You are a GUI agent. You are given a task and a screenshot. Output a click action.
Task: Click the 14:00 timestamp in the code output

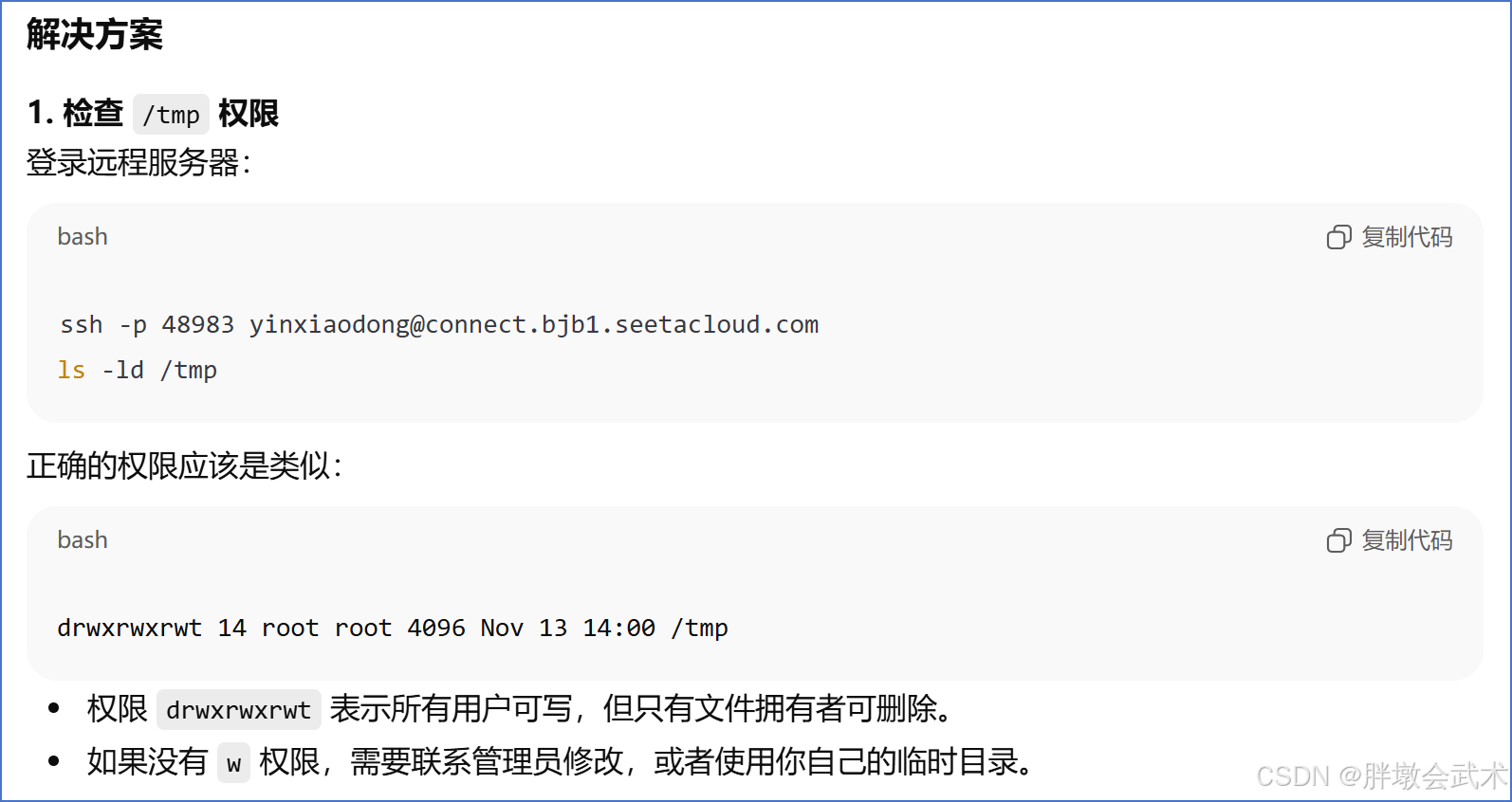[x=618, y=629]
